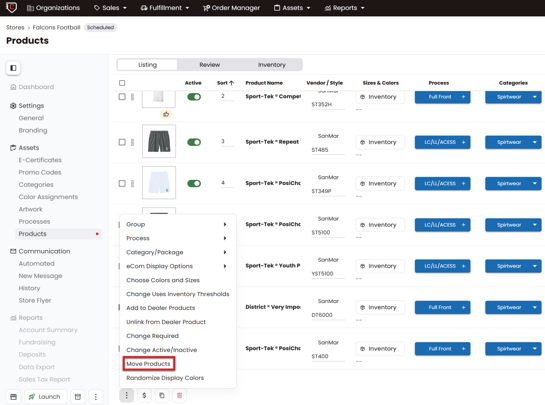Tick the checkbox for the ST485 product

(x=122, y=142)
